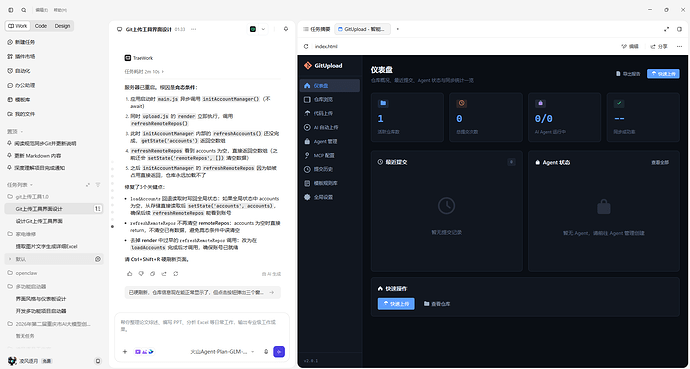Open task 界面风格与仪表板设计
This screenshot has width=690, height=369.
(41, 299)
